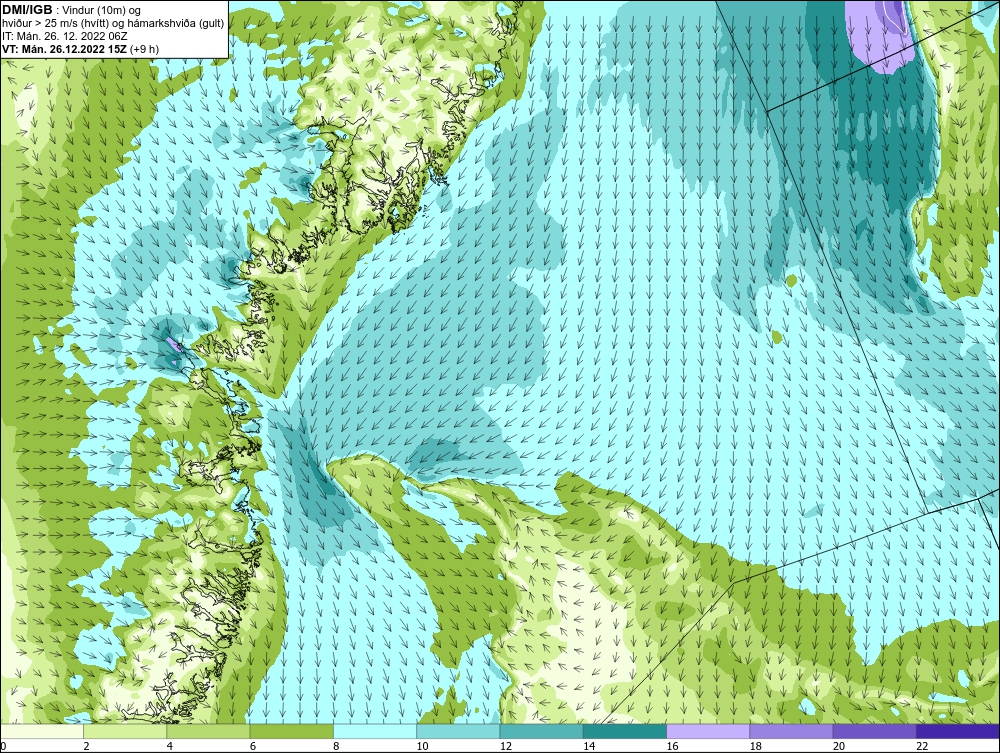Click the 'hviður > 25 m/s (hvítt)' description line
This screenshot has width=1000, height=753.
pyautogui.click(x=113, y=24)
